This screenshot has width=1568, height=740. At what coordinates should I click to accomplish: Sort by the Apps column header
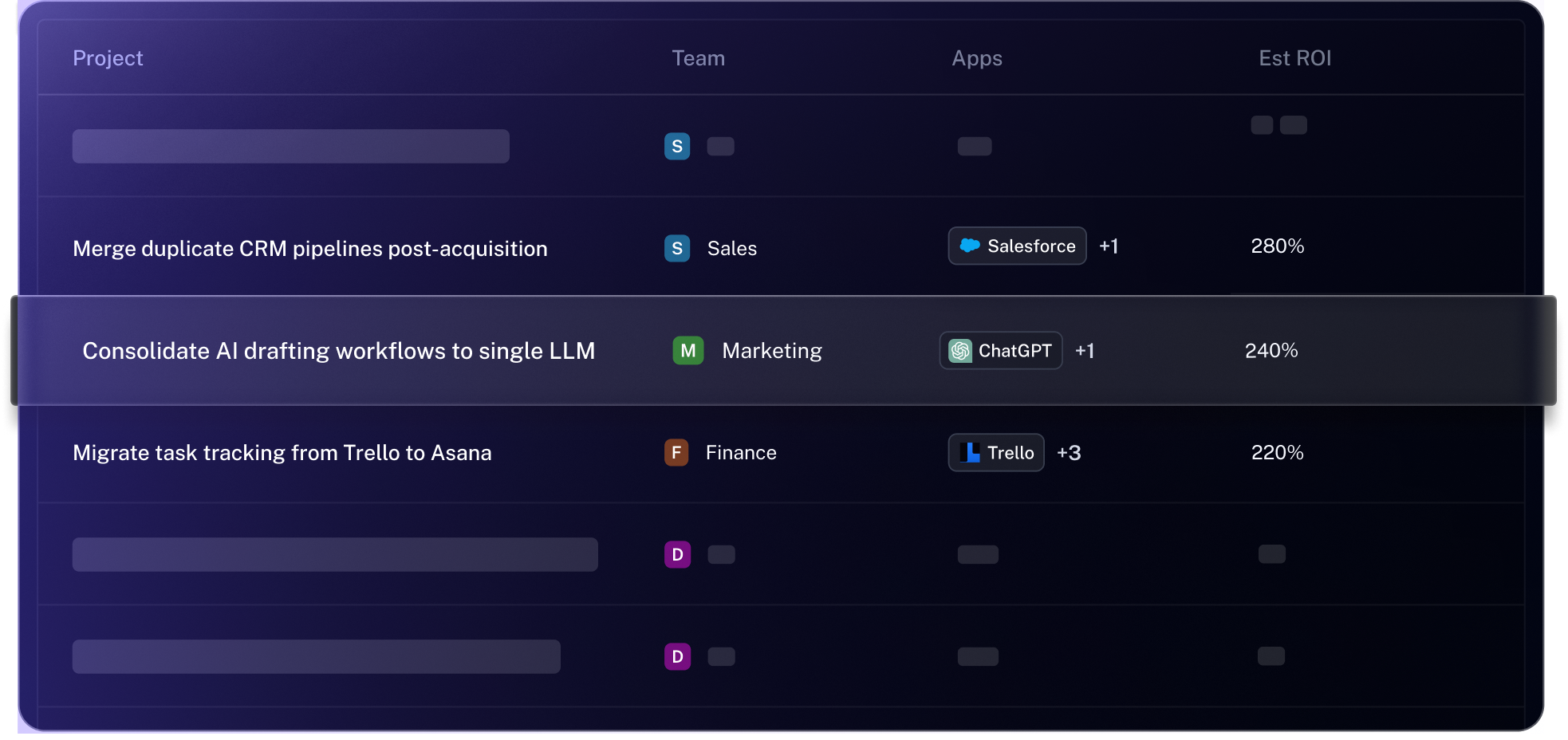tap(977, 58)
